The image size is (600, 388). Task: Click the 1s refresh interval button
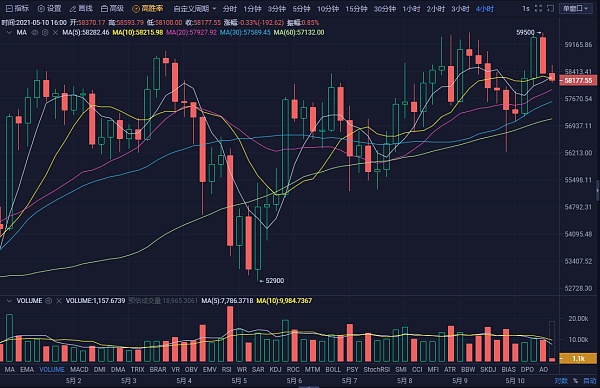click(x=526, y=8)
